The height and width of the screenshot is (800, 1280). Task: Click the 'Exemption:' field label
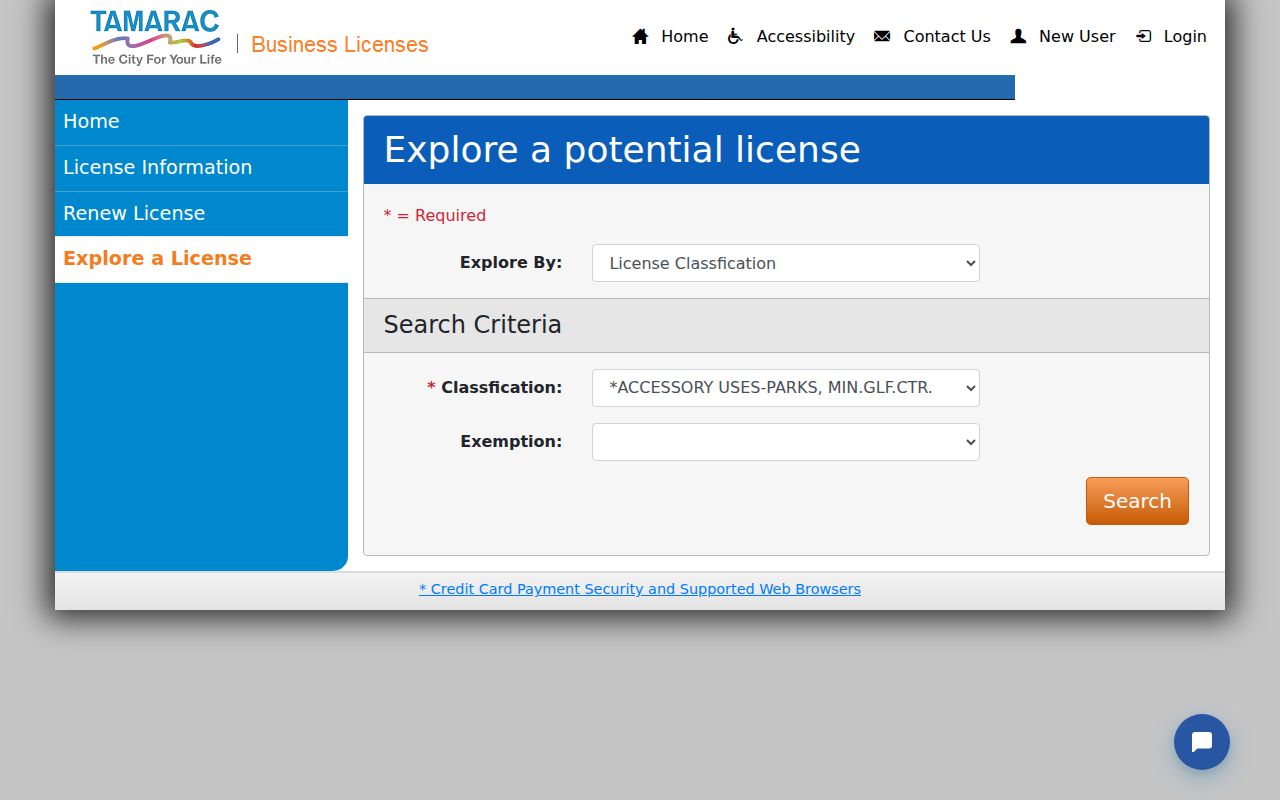click(511, 442)
